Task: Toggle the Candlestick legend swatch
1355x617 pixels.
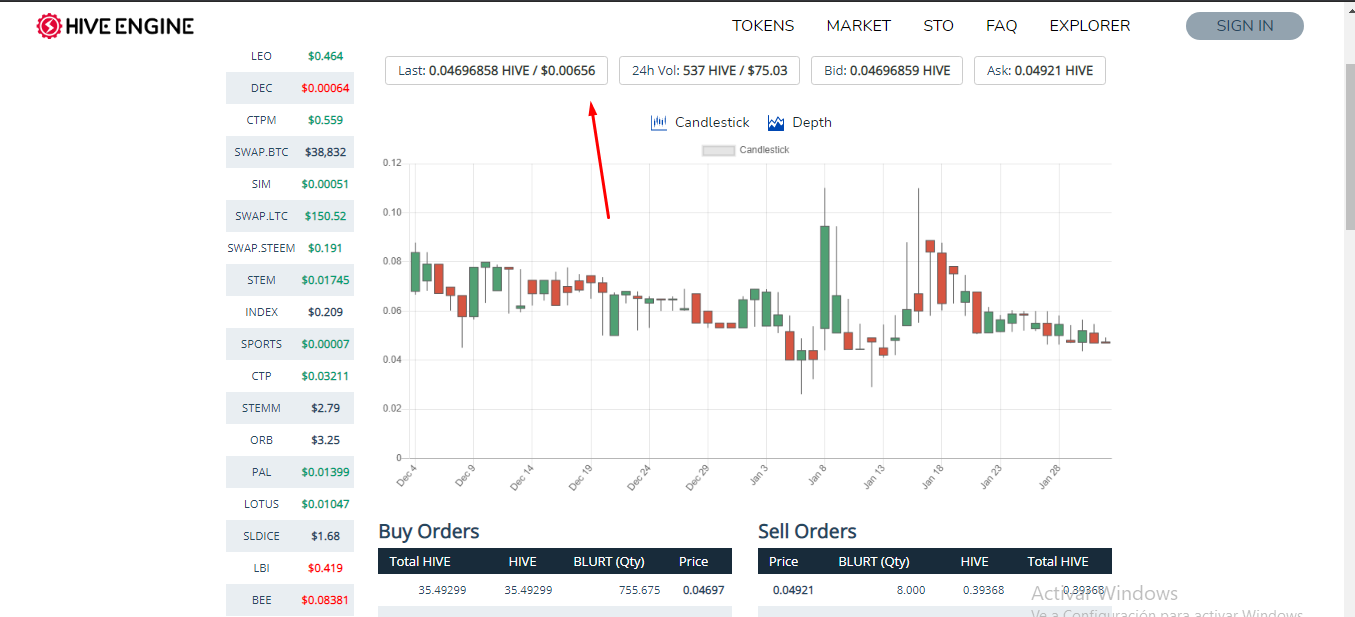Action: point(718,150)
